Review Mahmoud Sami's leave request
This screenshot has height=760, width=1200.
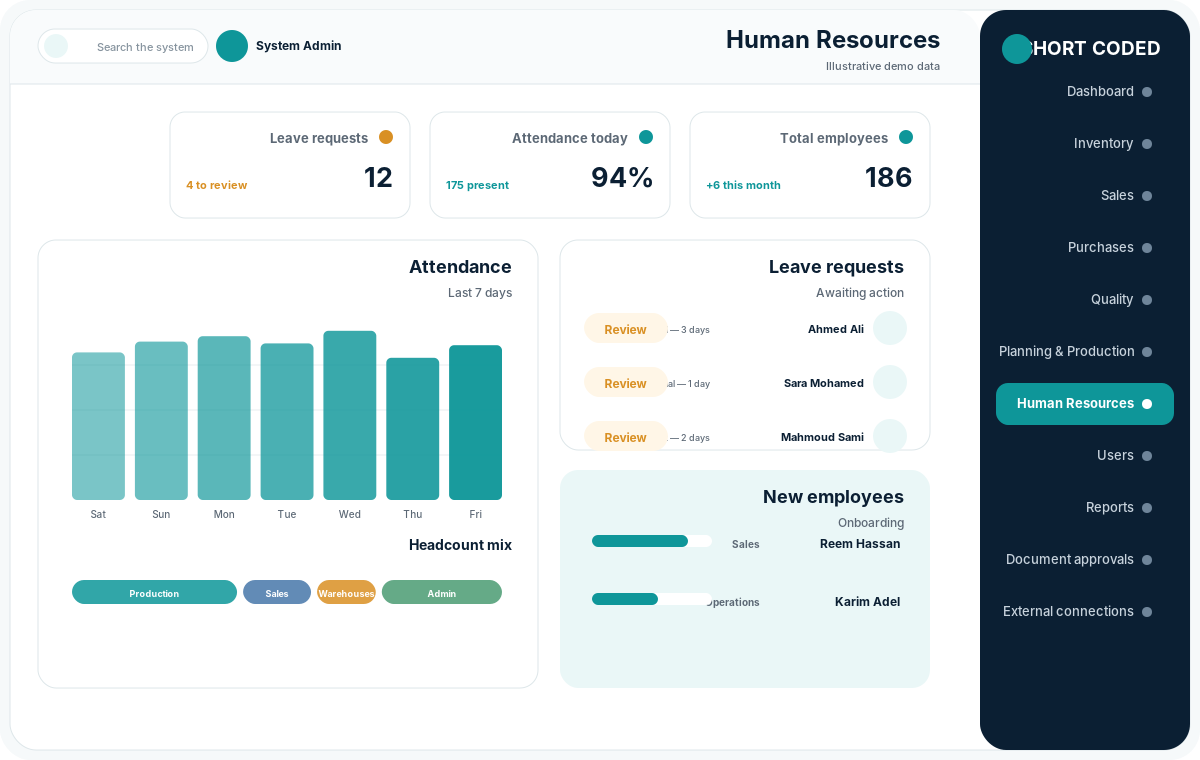click(625, 436)
